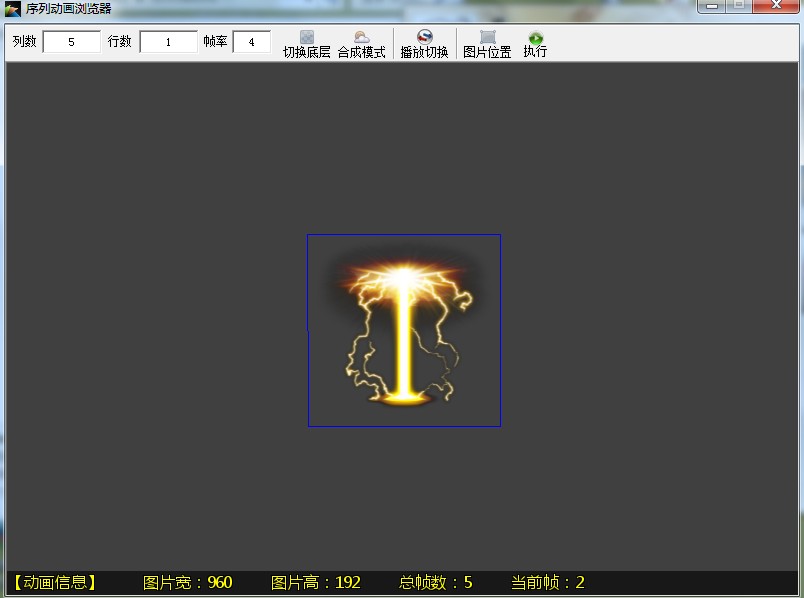Image resolution: width=804 pixels, height=598 pixels.
Task: Toggle playback with 播放切换
Action: [x=425, y=44]
